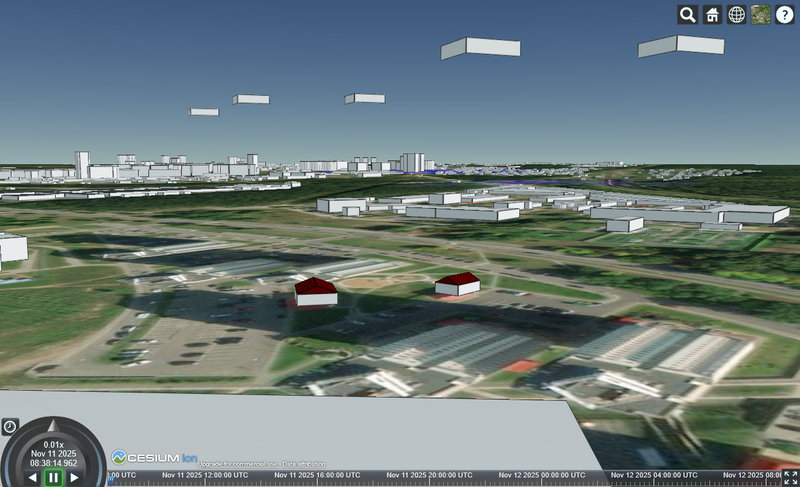Play the animation forward

[75, 477]
